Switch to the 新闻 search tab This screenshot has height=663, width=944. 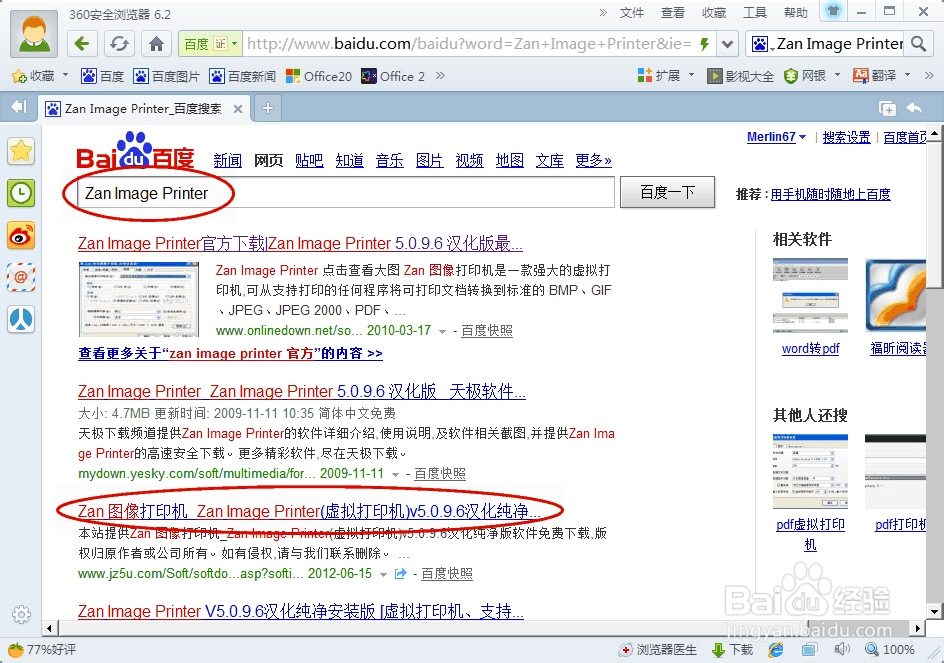coord(228,160)
